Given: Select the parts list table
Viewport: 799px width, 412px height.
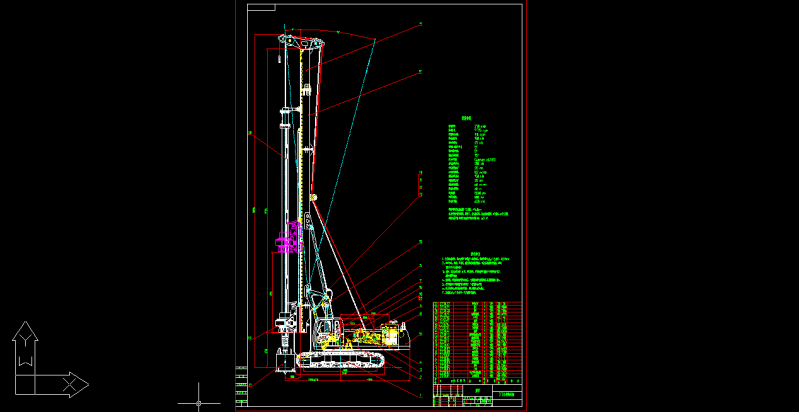Looking at the screenshot, I should pyautogui.click(x=477, y=340).
